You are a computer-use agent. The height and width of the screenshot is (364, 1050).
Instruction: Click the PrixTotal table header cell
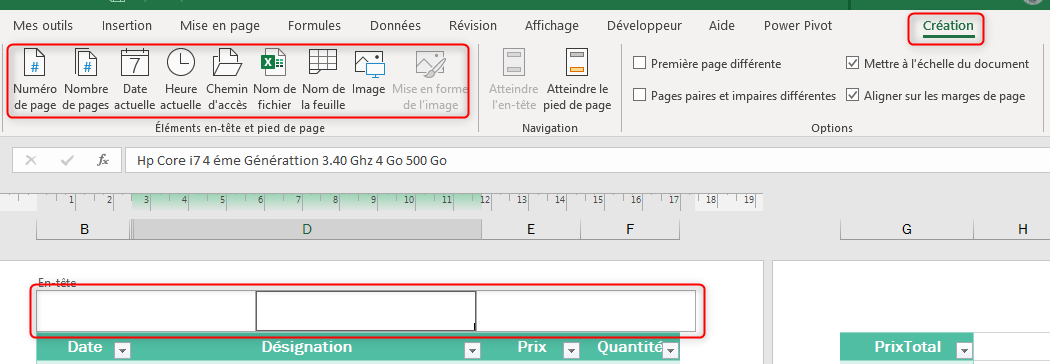coord(907,347)
